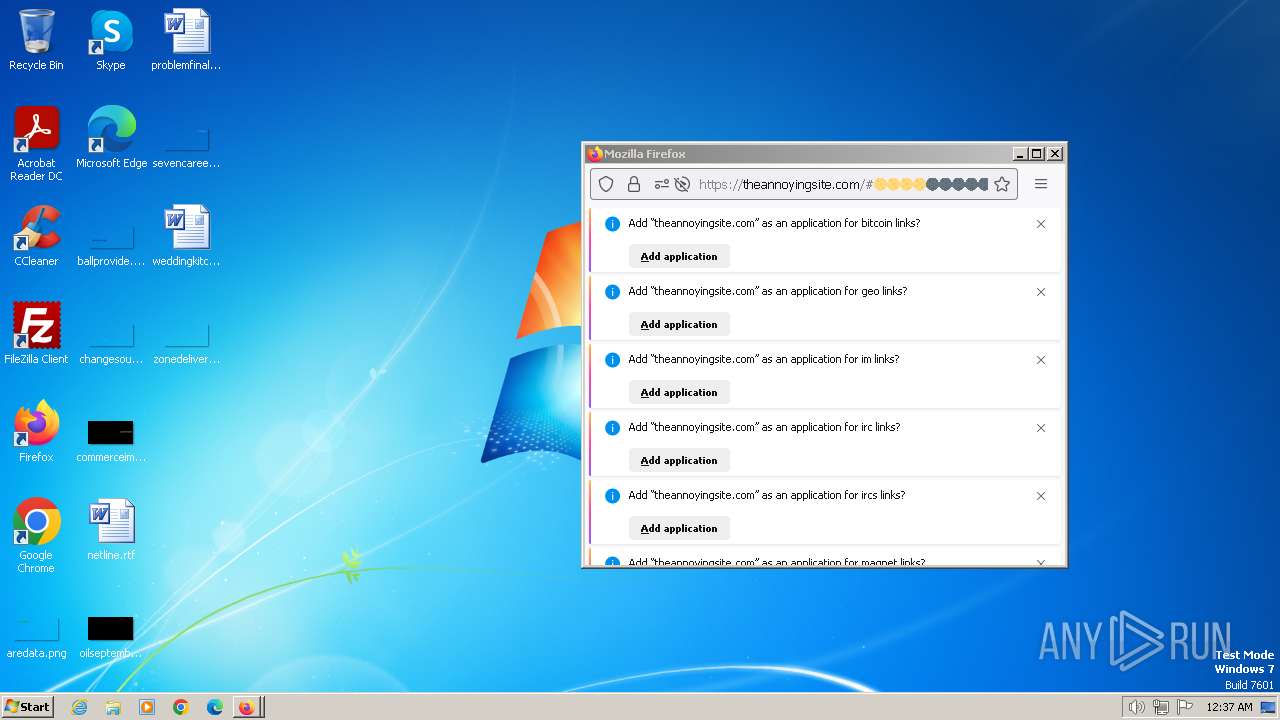Viewport: 1280px width, 720px height.
Task: Open the netline.rtf document
Action: (111, 530)
